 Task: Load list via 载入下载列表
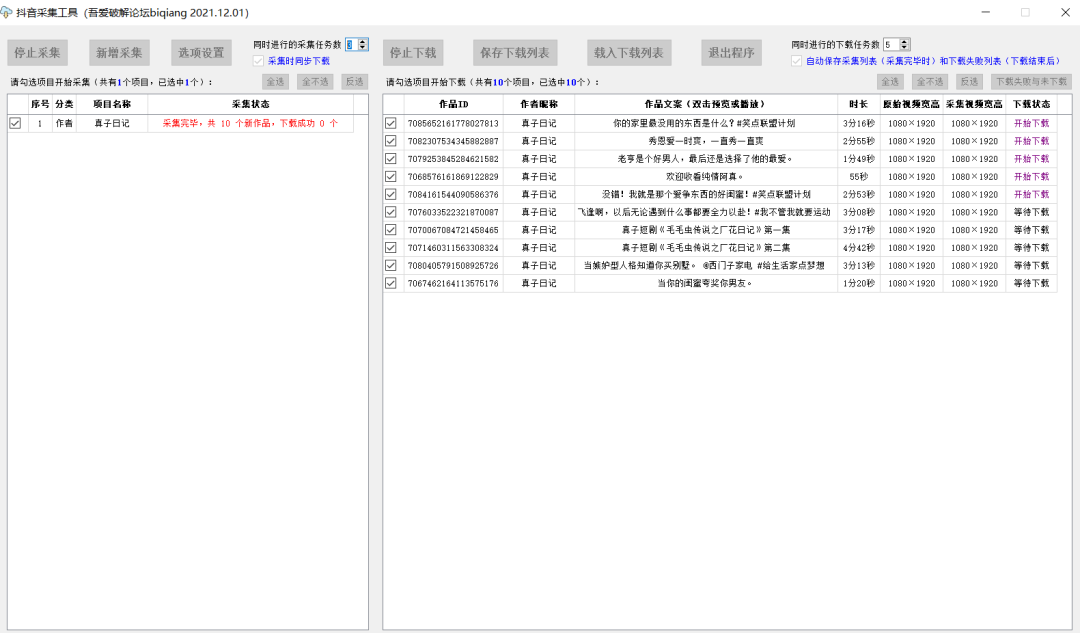point(628,53)
